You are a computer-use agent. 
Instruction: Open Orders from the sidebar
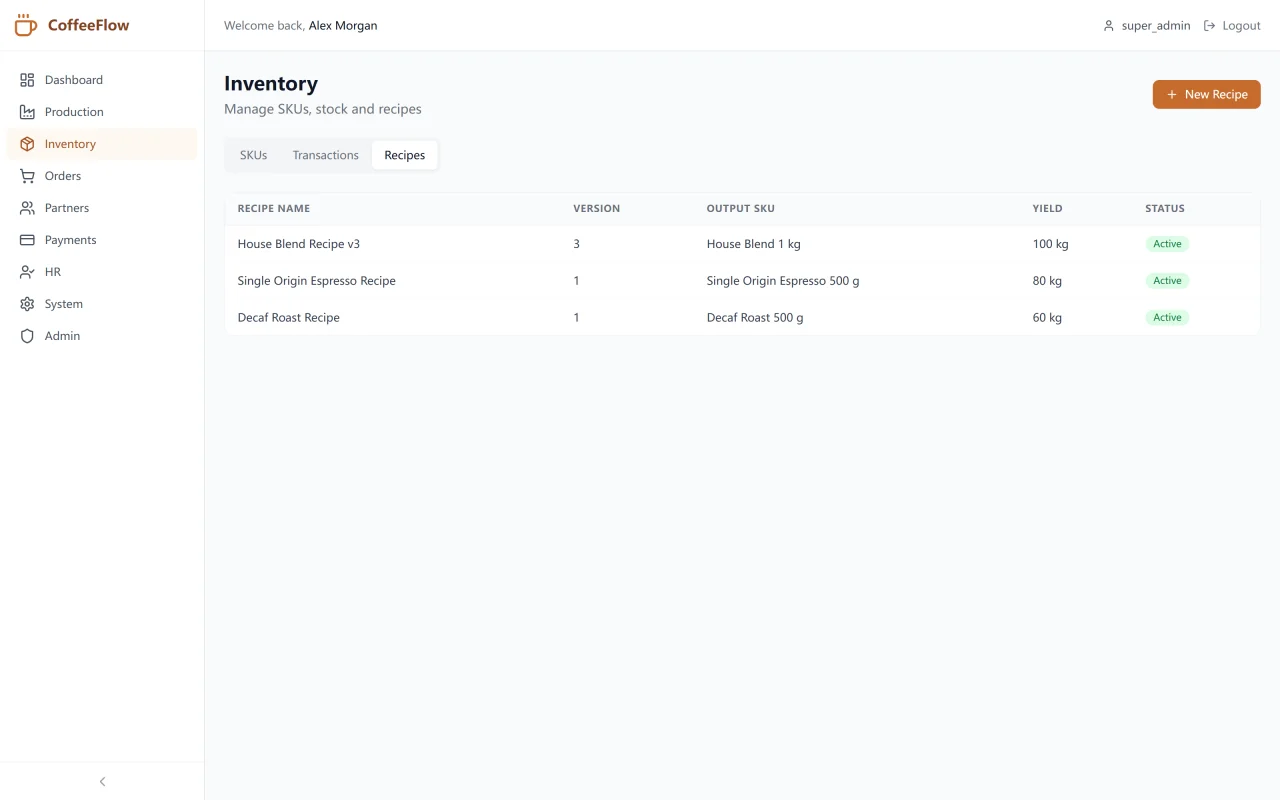102,176
